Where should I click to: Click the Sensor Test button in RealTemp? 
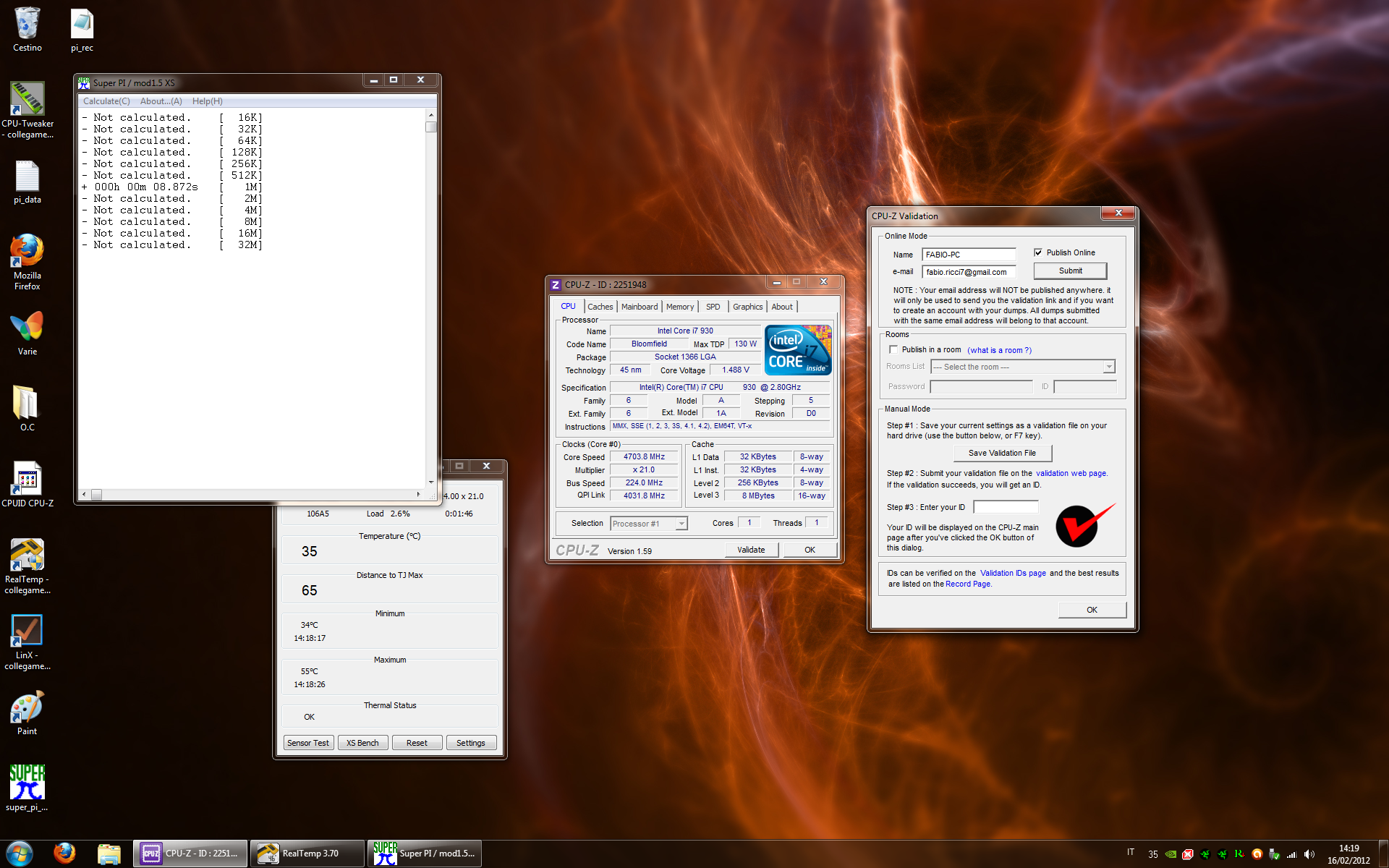307,743
